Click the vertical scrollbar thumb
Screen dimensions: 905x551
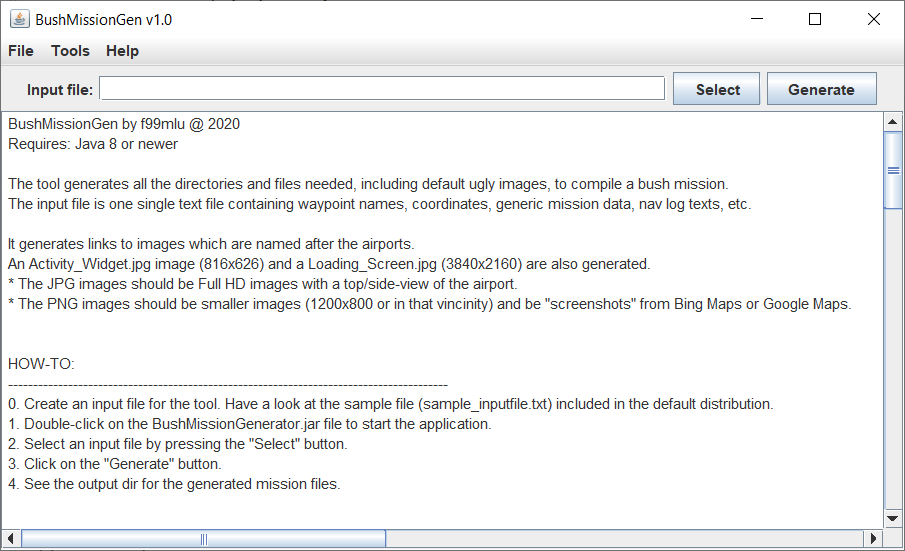tap(893, 170)
